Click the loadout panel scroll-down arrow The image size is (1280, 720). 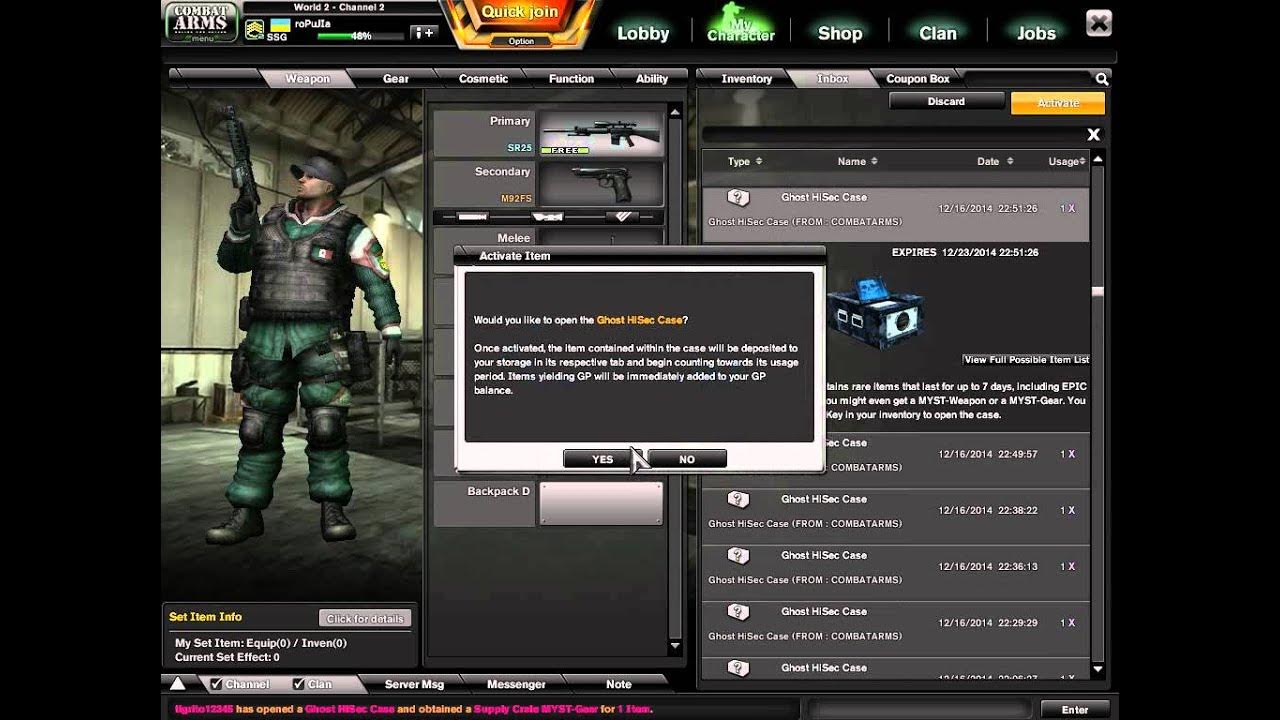tap(675, 647)
